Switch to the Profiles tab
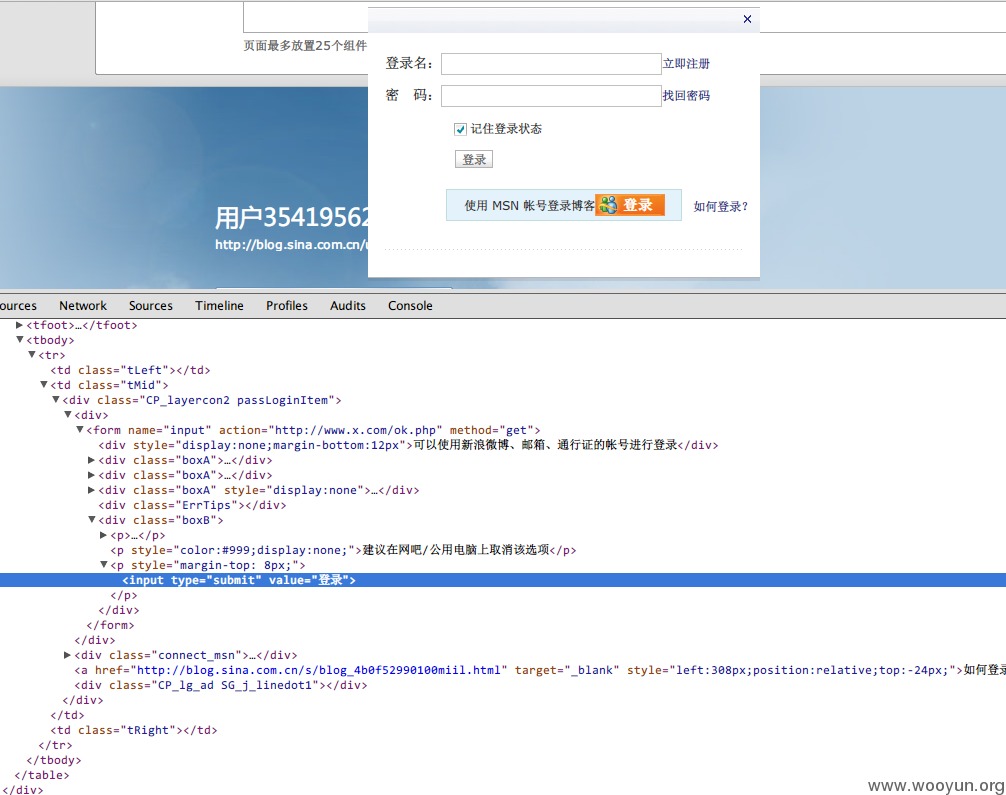Screen dimensions: 1006x795 (287, 305)
